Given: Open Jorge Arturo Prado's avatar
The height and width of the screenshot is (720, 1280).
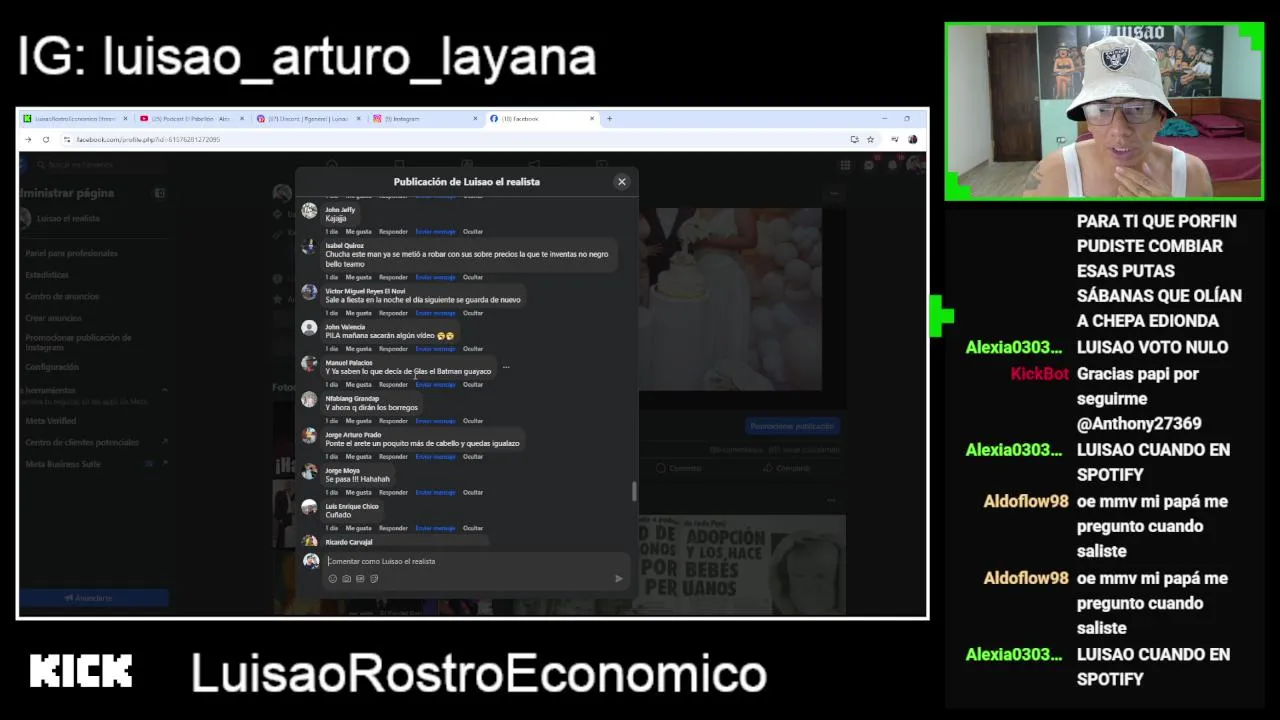Looking at the screenshot, I should coord(309,436).
